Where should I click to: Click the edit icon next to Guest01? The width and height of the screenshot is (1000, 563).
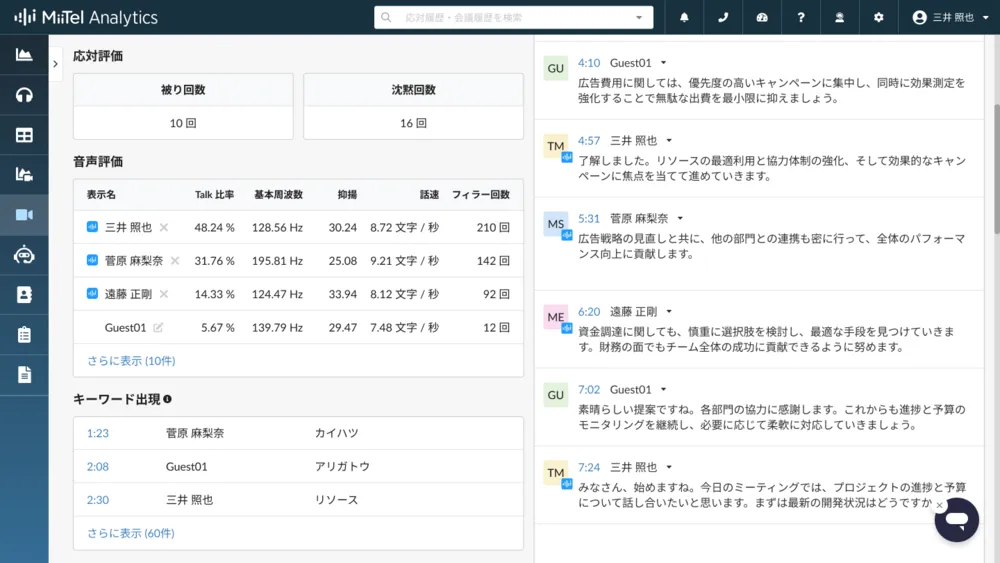[158, 327]
